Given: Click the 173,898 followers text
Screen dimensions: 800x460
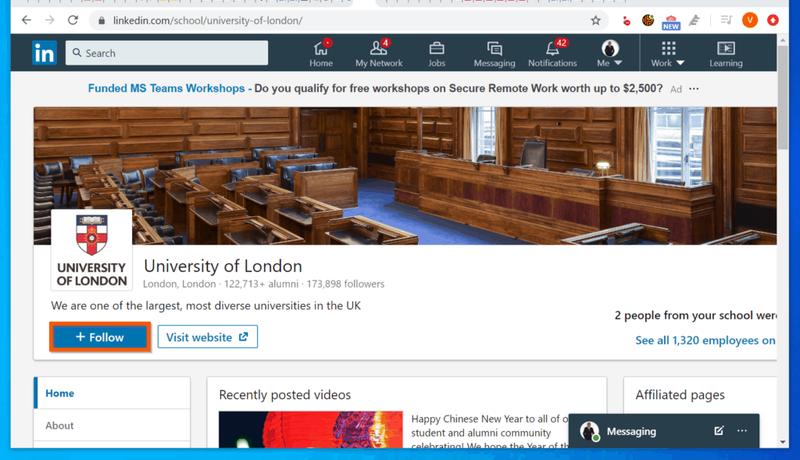Looking at the screenshot, I should (x=345, y=284).
